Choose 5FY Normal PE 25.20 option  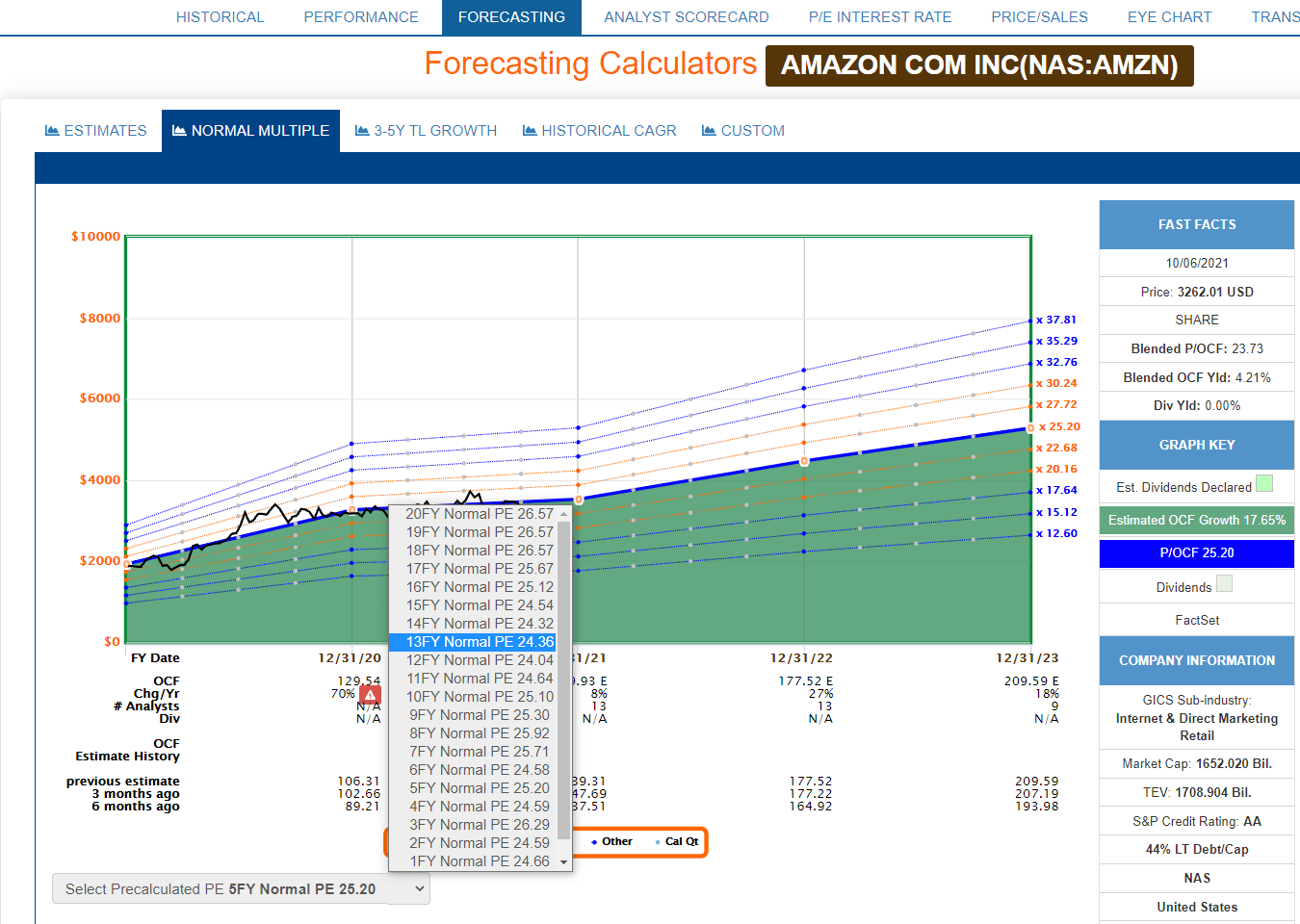[473, 788]
